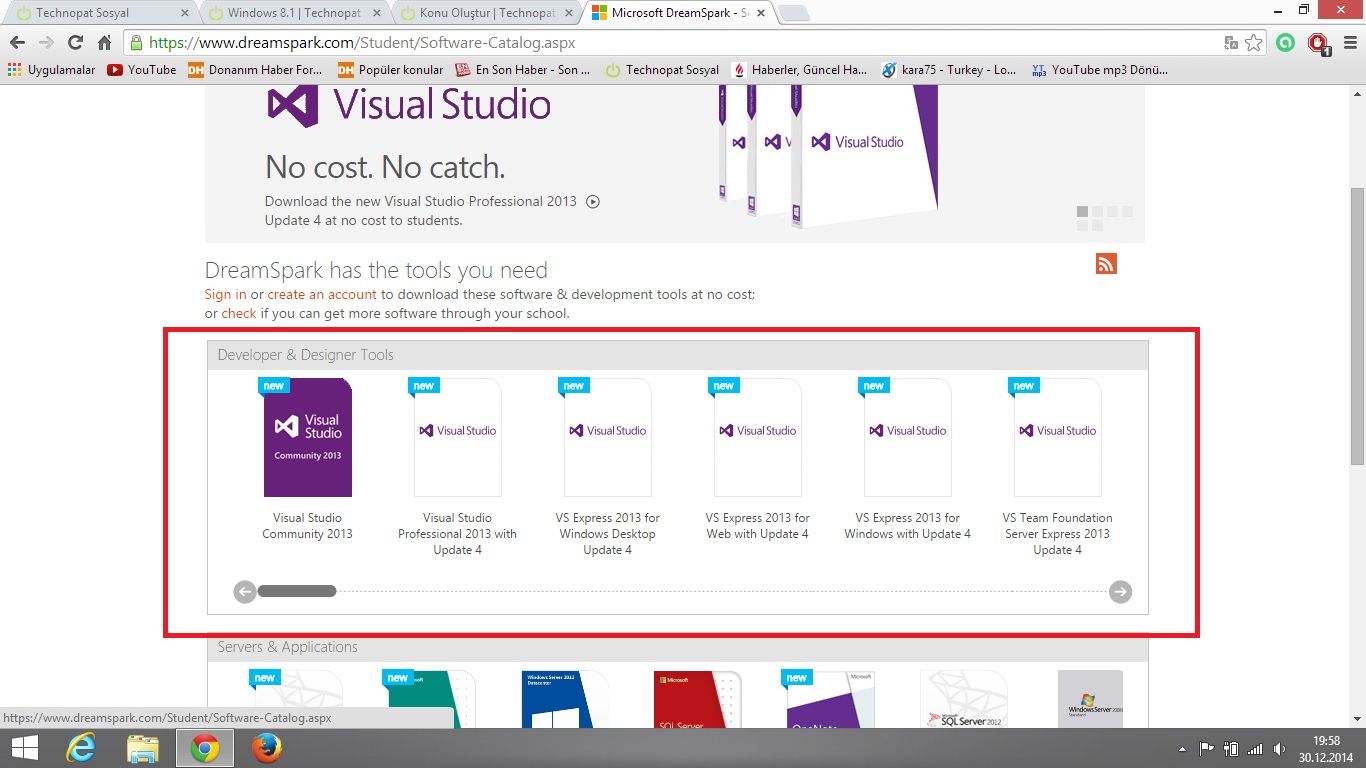Click the Sign in link
1366x768 pixels.
point(225,294)
